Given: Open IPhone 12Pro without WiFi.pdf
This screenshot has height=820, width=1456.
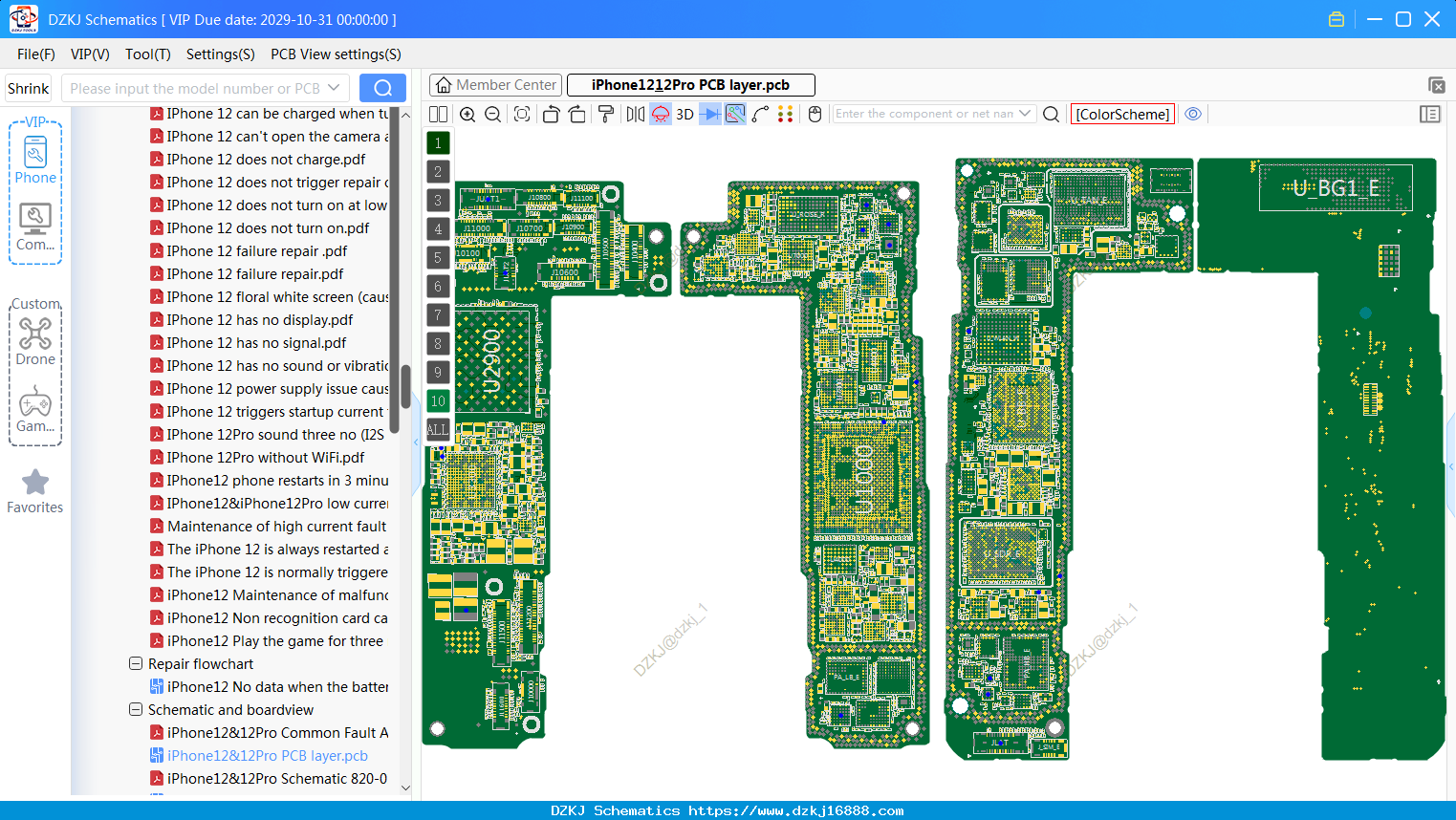Looking at the screenshot, I should click(x=266, y=457).
